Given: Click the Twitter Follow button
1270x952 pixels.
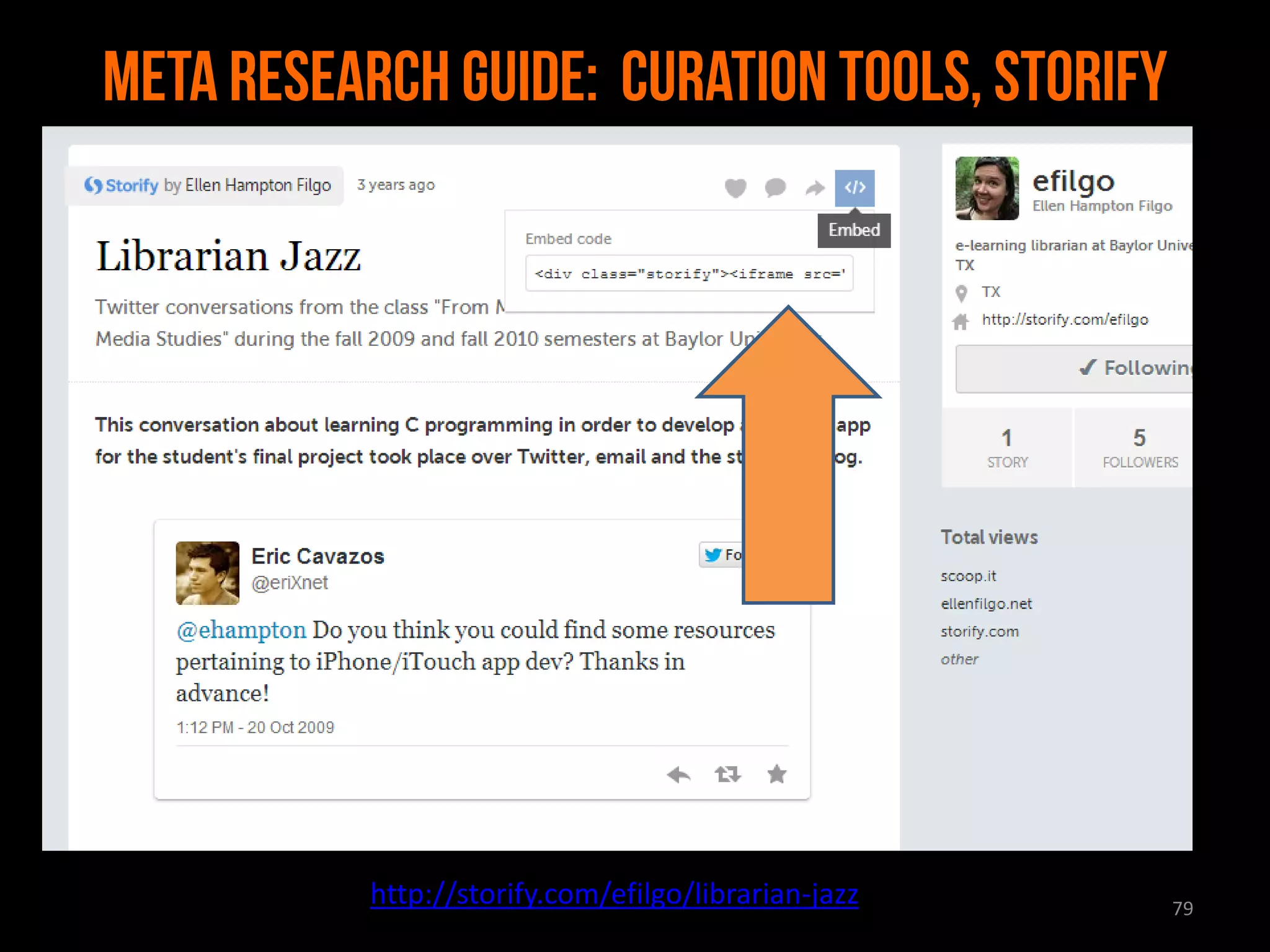Looking at the screenshot, I should click(x=722, y=555).
